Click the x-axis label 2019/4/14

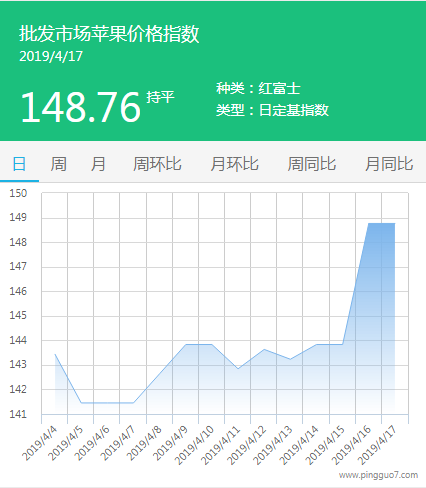click(x=299, y=445)
